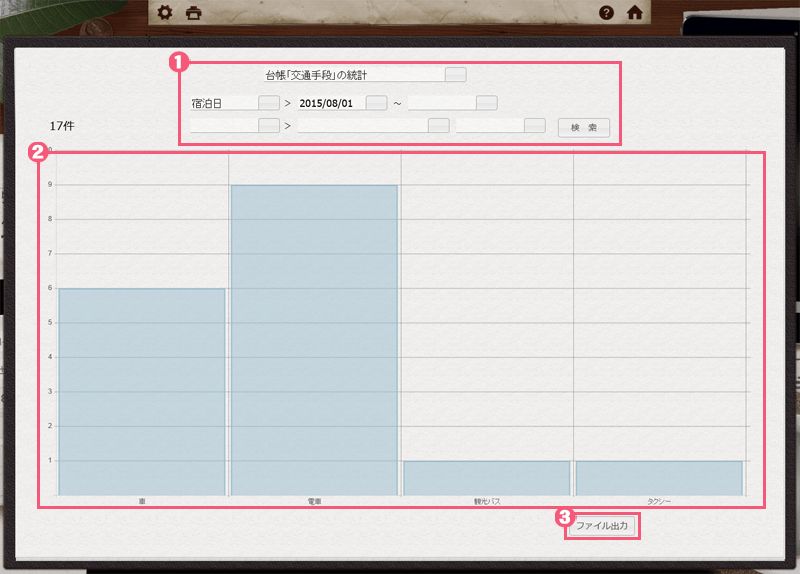Open settings with the gear icon
This screenshot has height=574, width=800.
point(166,13)
